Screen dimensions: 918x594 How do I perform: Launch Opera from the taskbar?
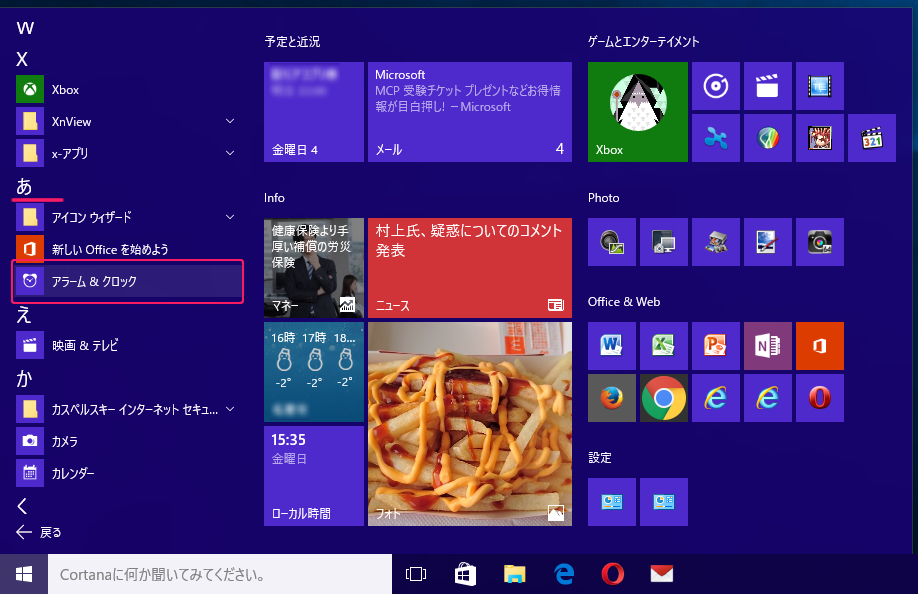click(x=612, y=574)
